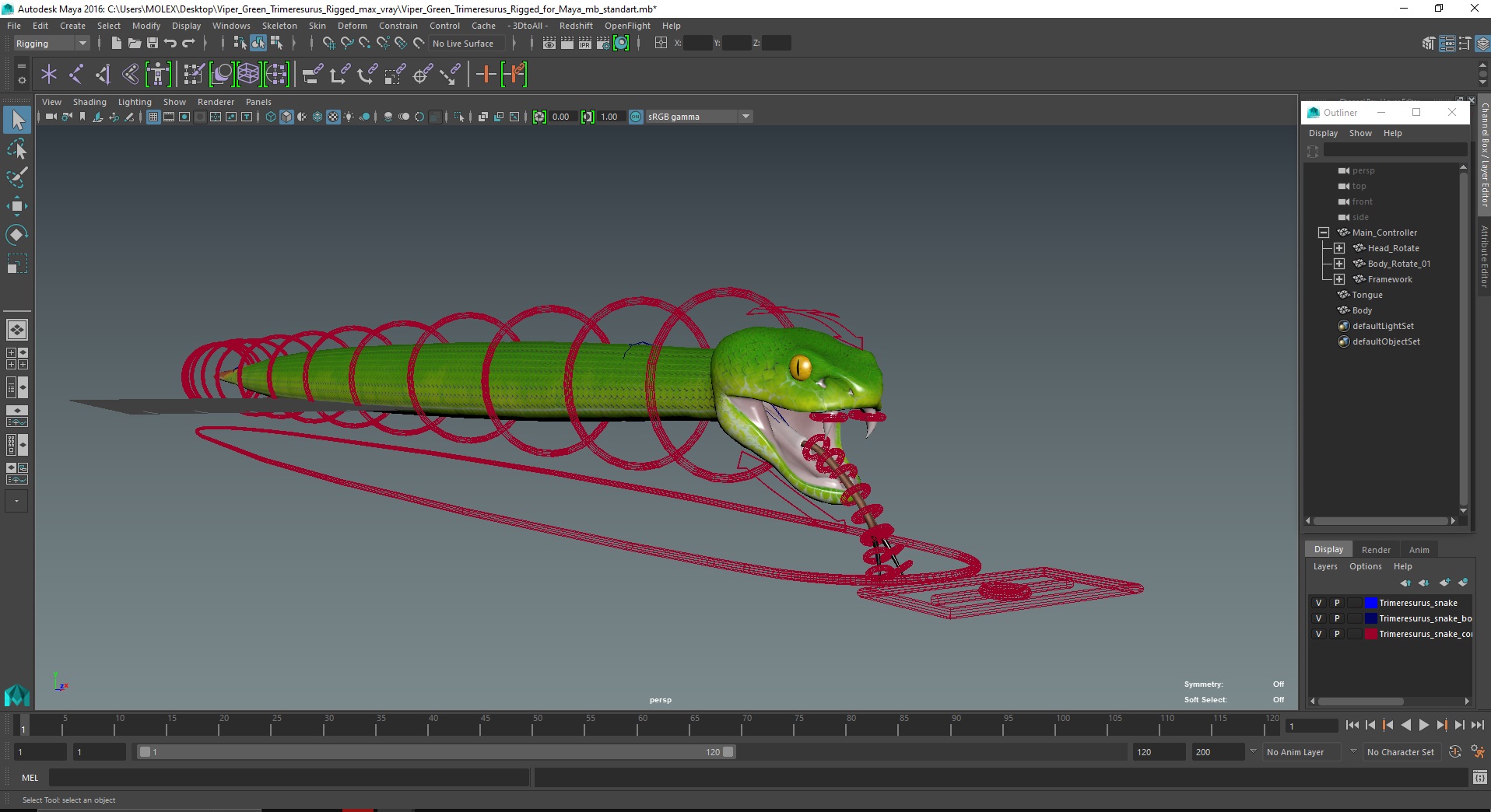Expand the Framework node in Outliner
This screenshot has width=1491, height=812.
click(1338, 279)
